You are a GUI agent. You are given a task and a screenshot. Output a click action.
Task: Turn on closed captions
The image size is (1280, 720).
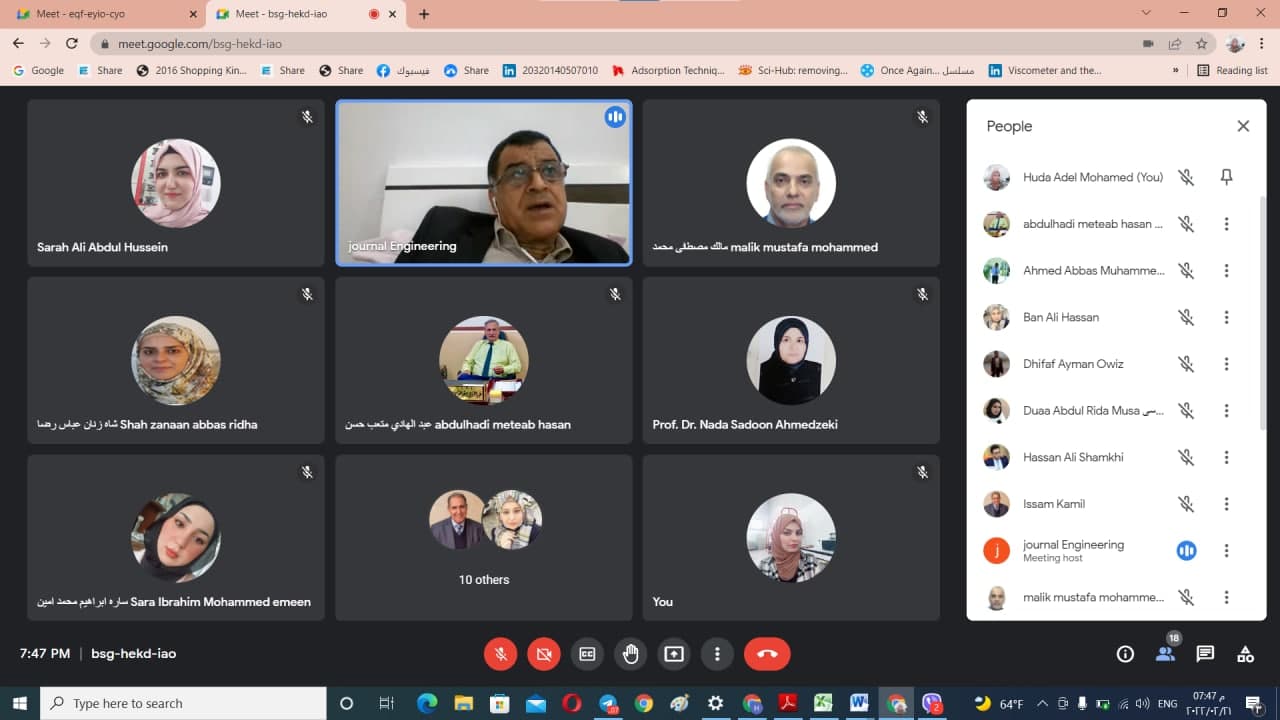[588, 654]
